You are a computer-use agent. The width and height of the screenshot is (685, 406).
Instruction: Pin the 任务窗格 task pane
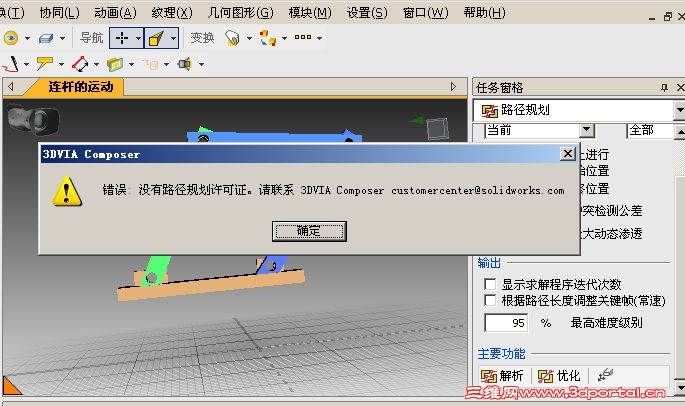click(664, 88)
